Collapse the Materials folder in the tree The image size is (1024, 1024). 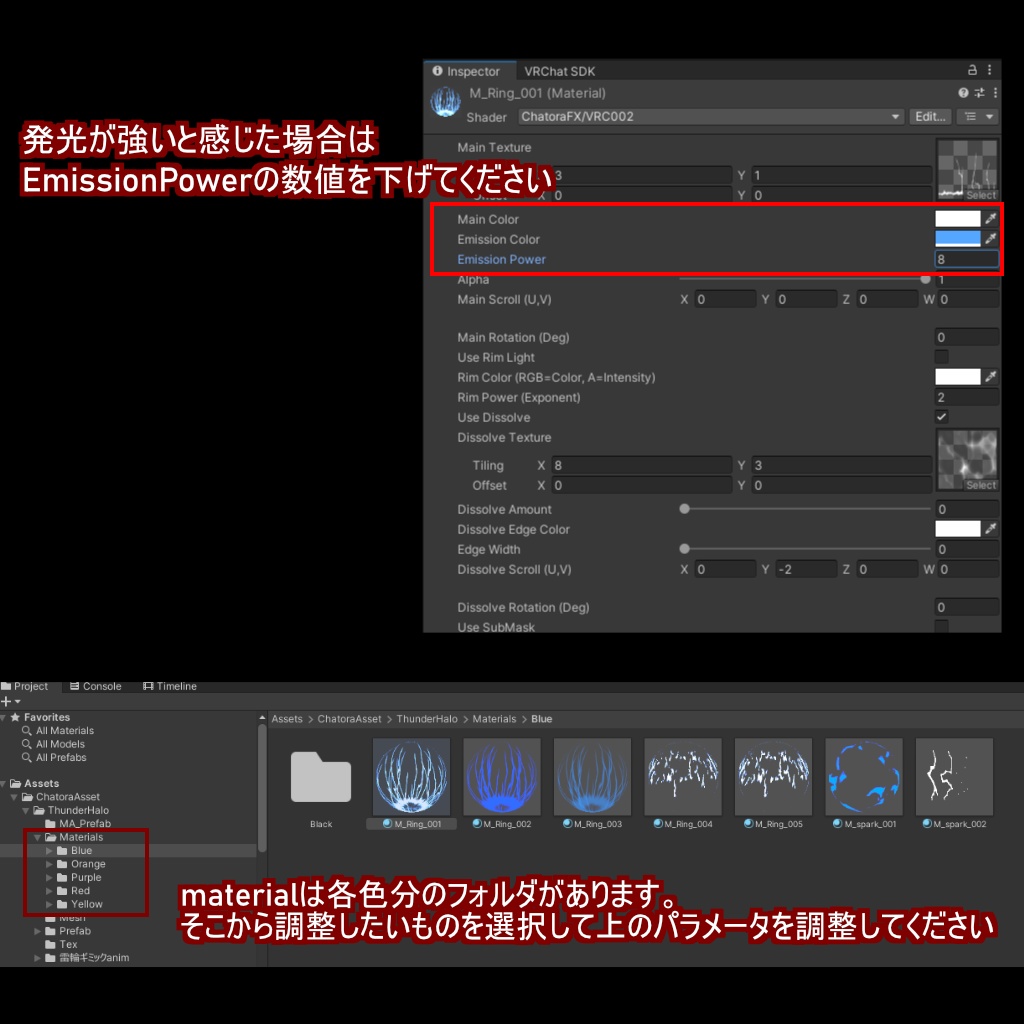point(38,837)
